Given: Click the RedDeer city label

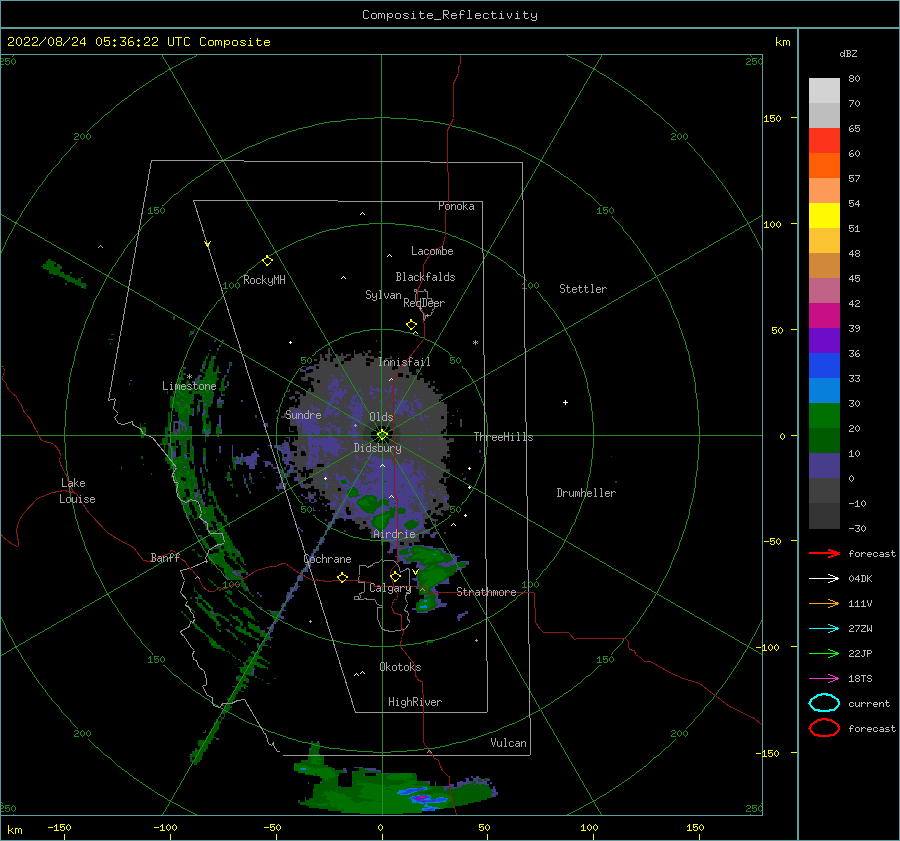Looking at the screenshot, I should tap(424, 303).
